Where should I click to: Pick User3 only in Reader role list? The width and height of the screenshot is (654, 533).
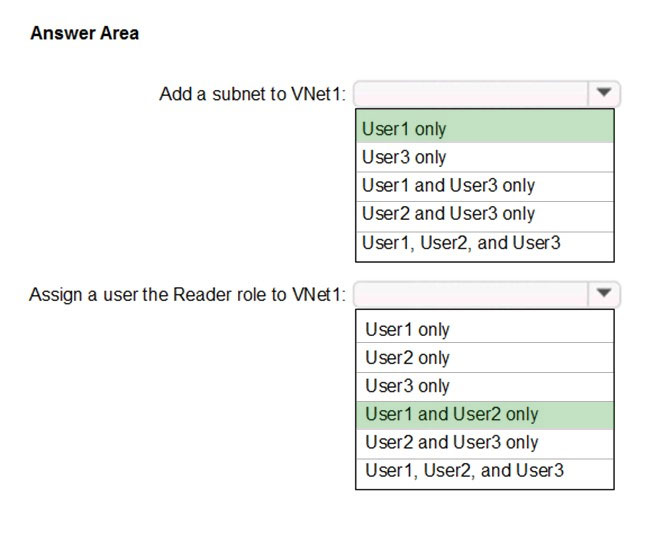pos(485,387)
